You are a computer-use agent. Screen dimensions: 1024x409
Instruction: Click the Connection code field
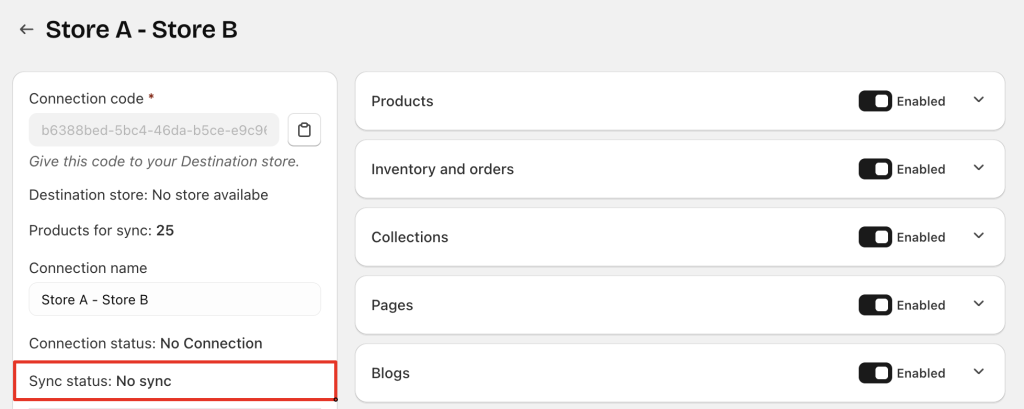tap(154, 130)
